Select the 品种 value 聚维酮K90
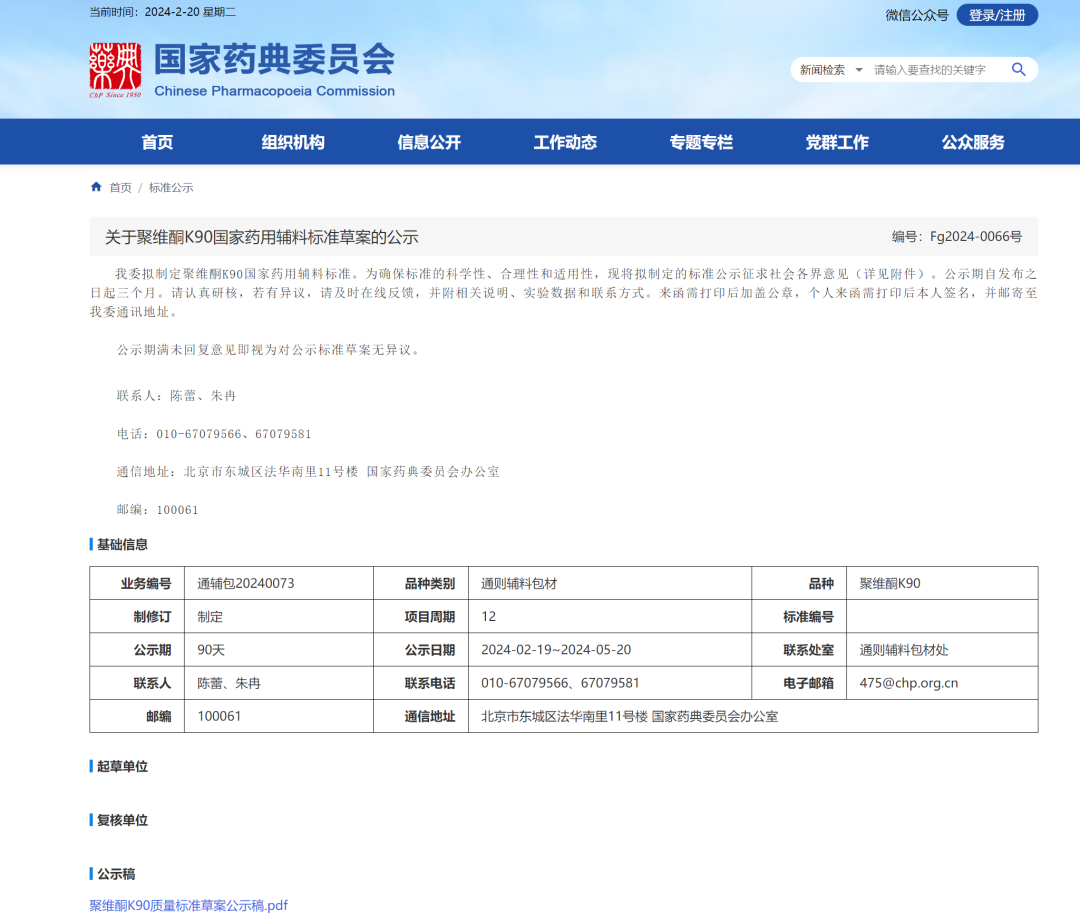Screen dimensions: 1080x921 pyautogui.click(x=890, y=583)
